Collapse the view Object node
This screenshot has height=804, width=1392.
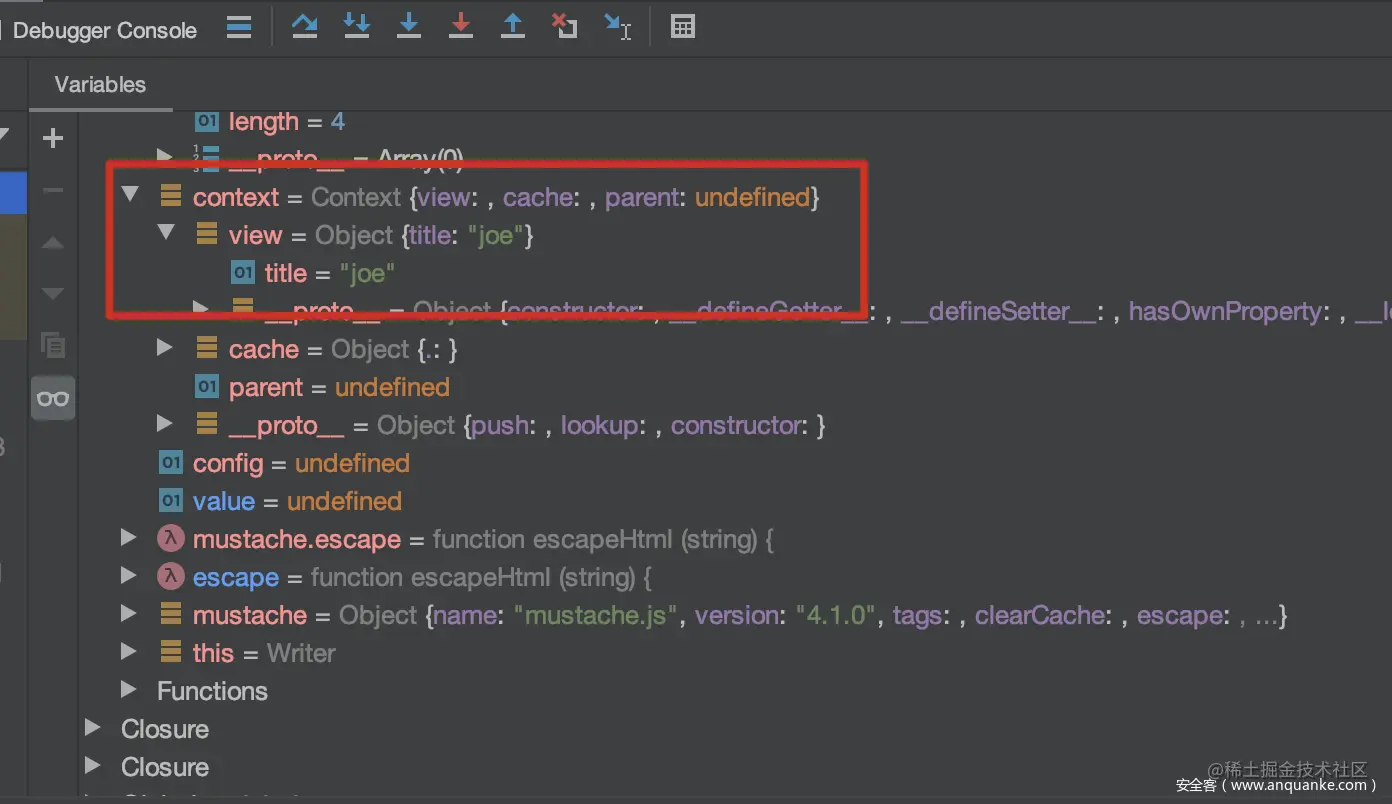(x=166, y=233)
